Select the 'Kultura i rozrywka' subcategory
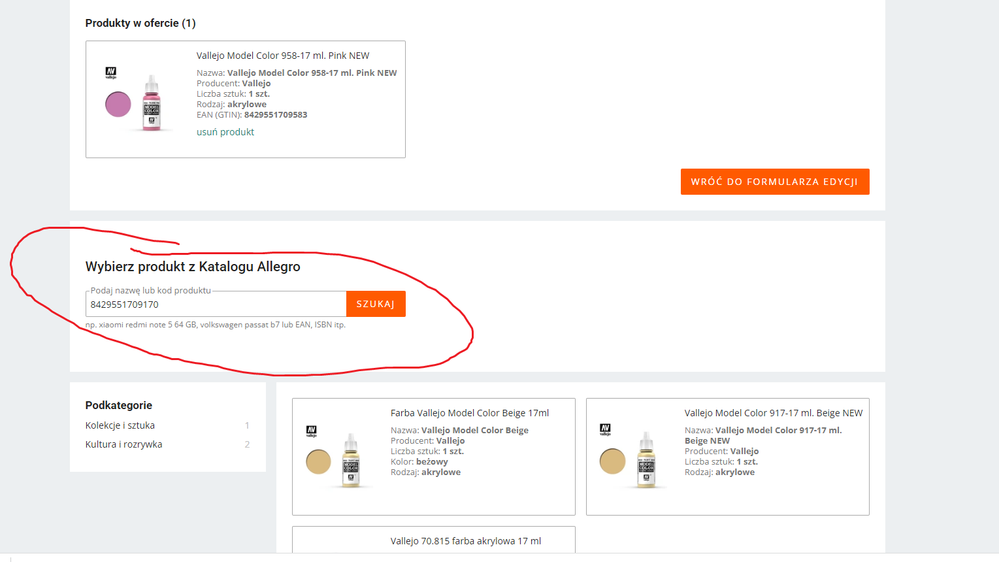Screen dimensions: 999x562 point(123,444)
